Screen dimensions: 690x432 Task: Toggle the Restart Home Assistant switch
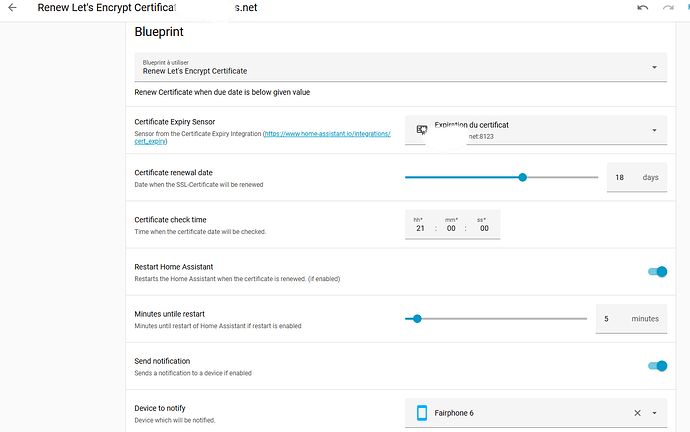(657, 272)
